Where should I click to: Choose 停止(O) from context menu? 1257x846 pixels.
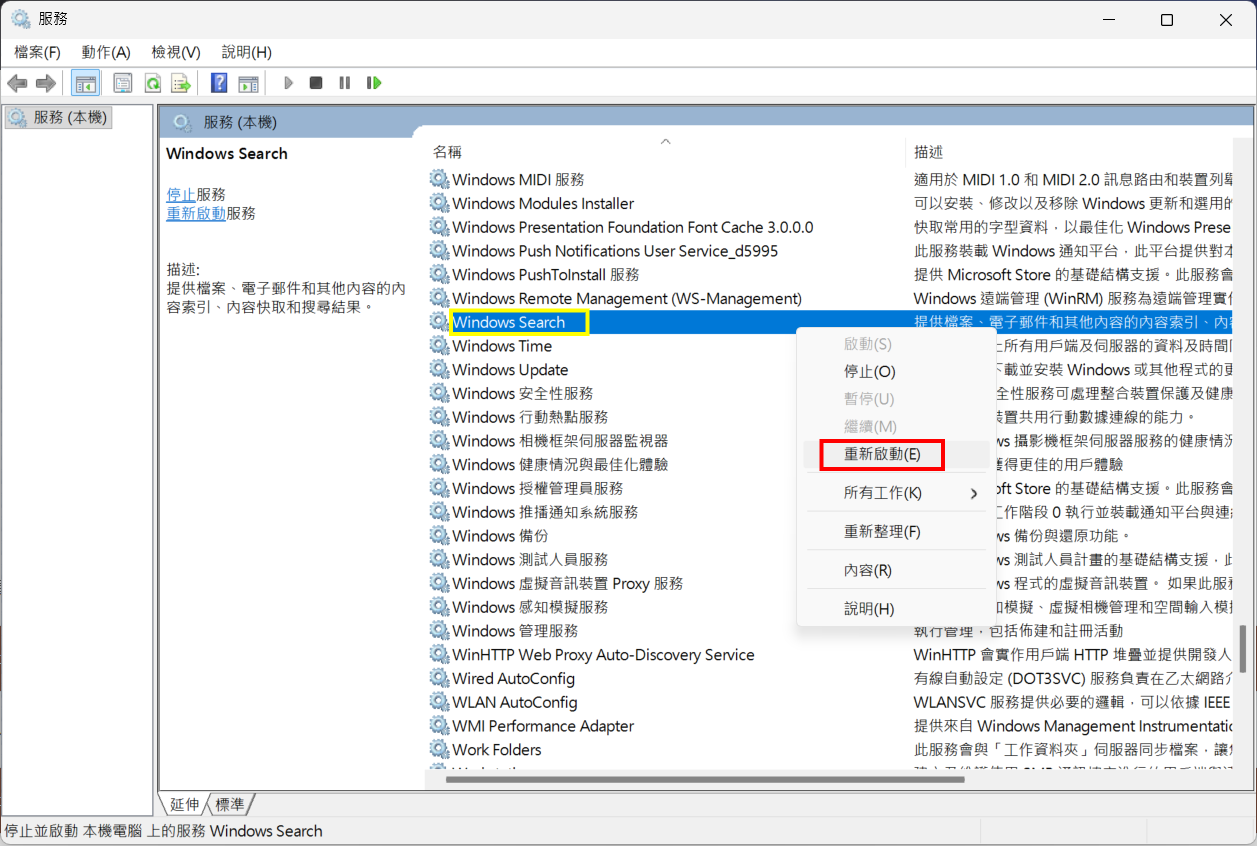(869, 372)
